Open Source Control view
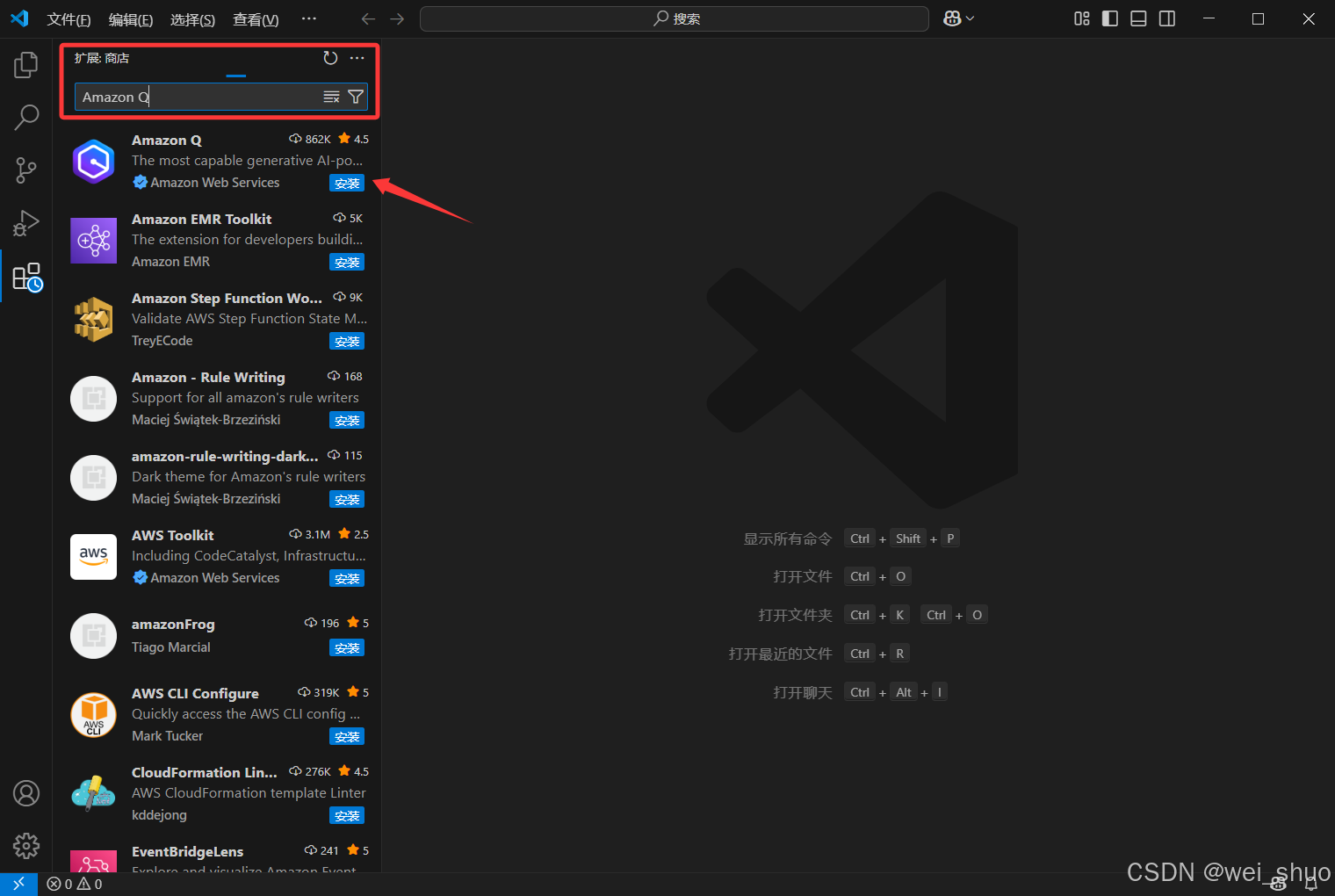The width and height of the screenshot is (1335, 896). 26,170
